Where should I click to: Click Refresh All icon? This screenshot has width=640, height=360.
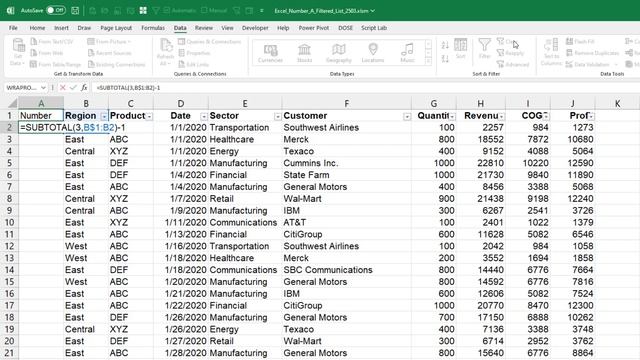click(x=166, y=52)
